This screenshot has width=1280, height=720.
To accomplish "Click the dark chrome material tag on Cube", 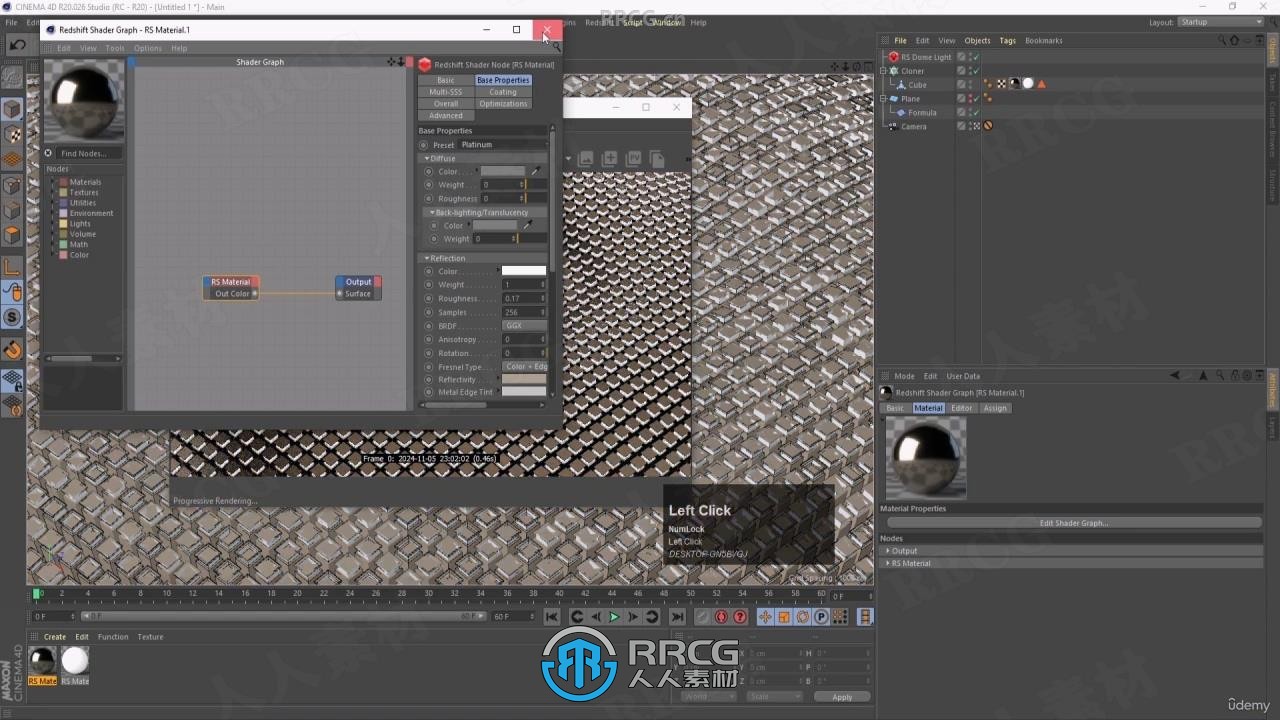I will (x=1015, y=84).
